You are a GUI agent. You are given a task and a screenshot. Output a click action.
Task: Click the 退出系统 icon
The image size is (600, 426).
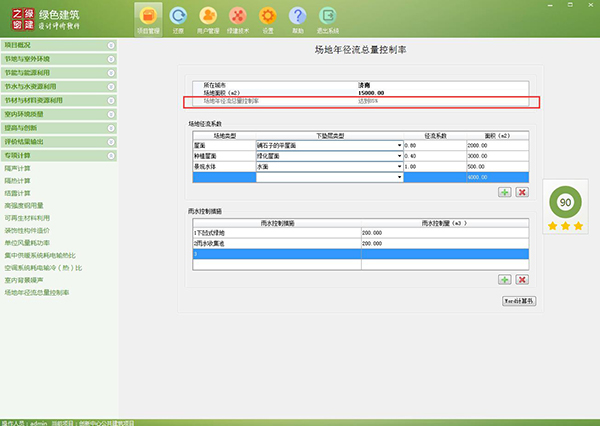pyautogui.click(x=328, y=19)
